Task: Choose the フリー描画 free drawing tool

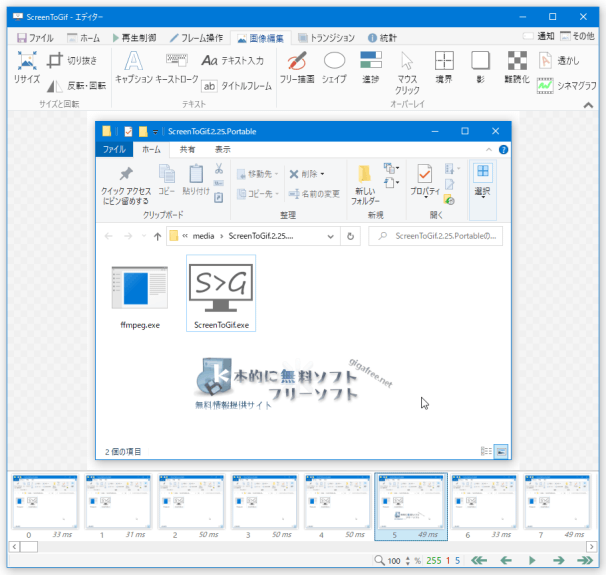Action: click(x=296, y=67)
